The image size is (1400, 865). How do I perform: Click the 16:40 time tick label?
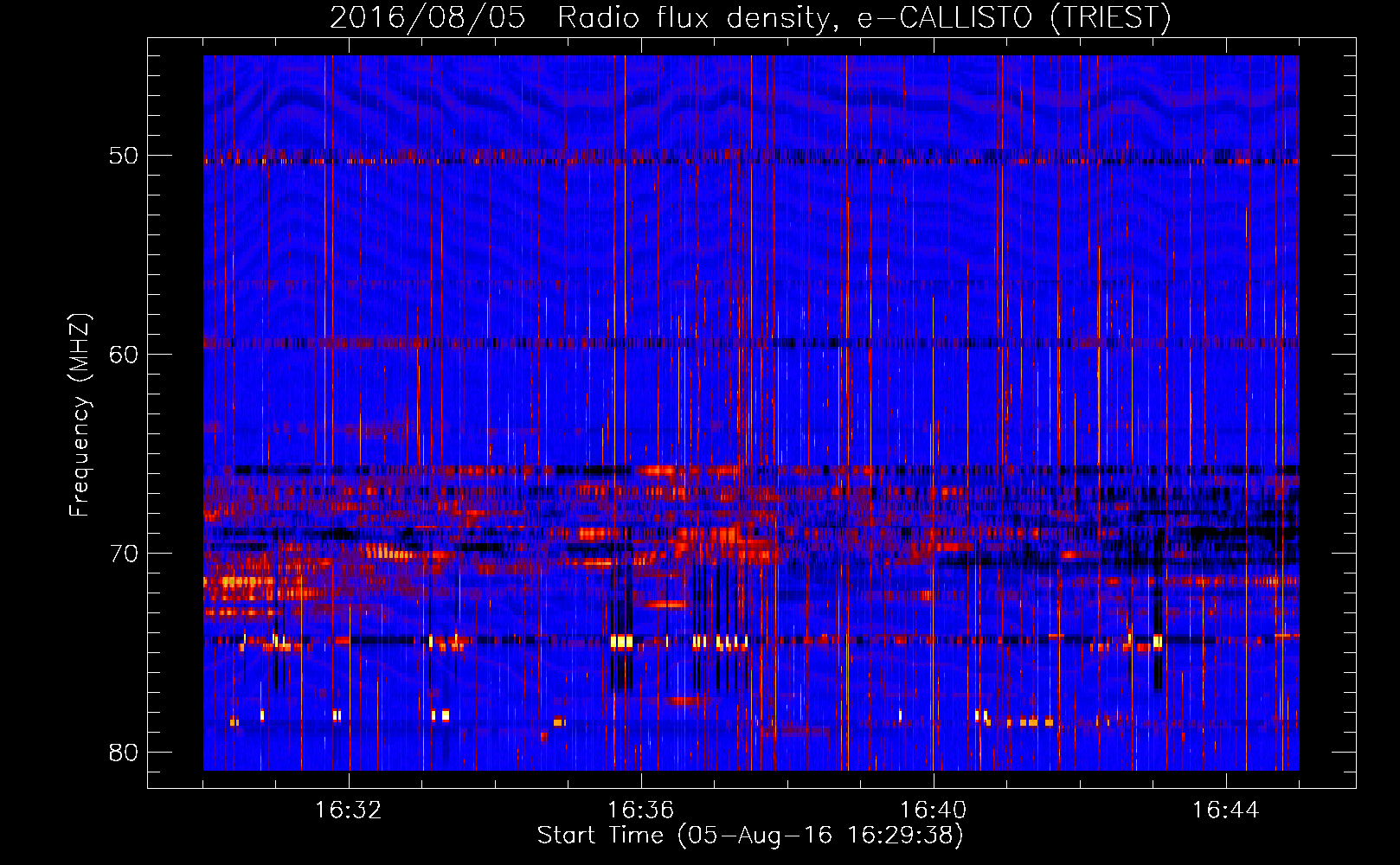[x=933, y=811]
